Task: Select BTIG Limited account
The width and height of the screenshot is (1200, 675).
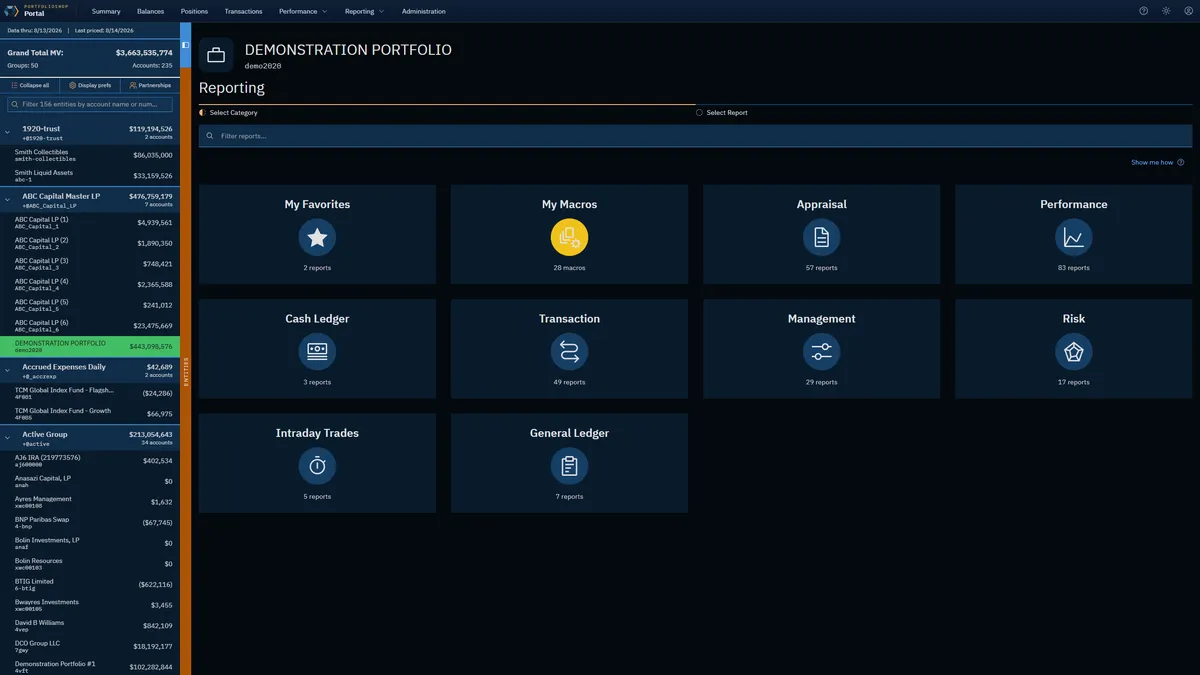Action: point(90,584)
